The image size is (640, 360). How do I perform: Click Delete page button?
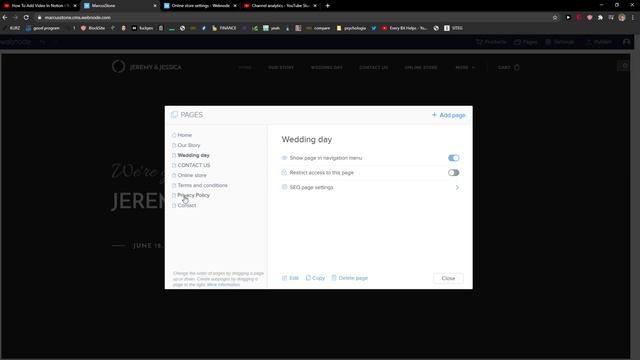(x=350, y=278)
